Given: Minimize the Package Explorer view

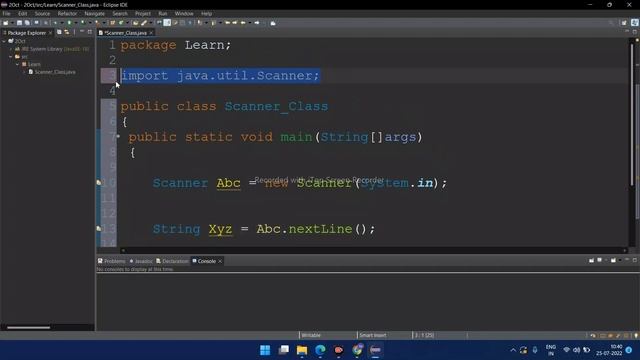Looking at the screenshot, I should [x=82, y=32].
